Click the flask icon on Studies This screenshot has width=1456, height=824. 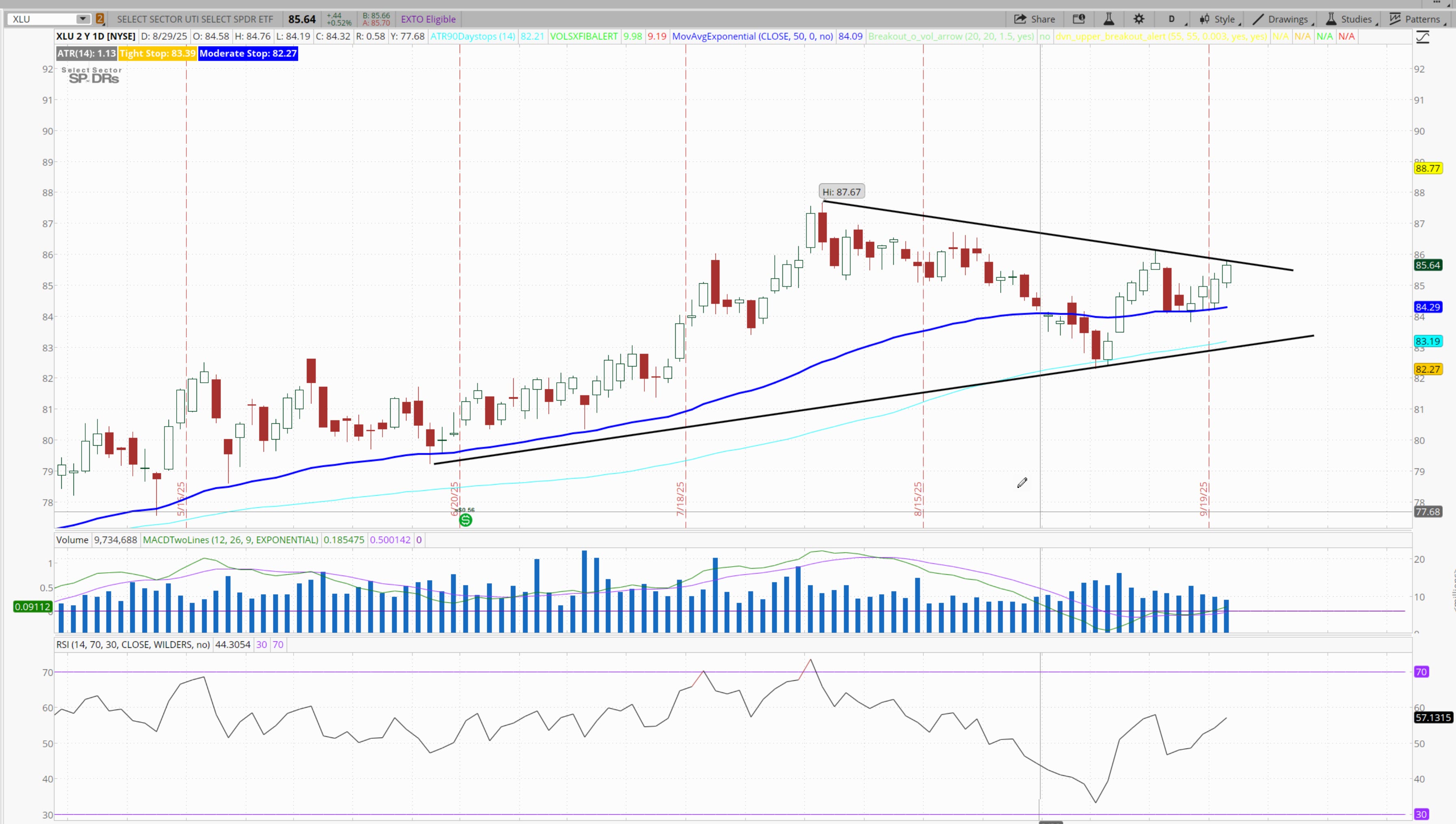(x=1331, y=19)
